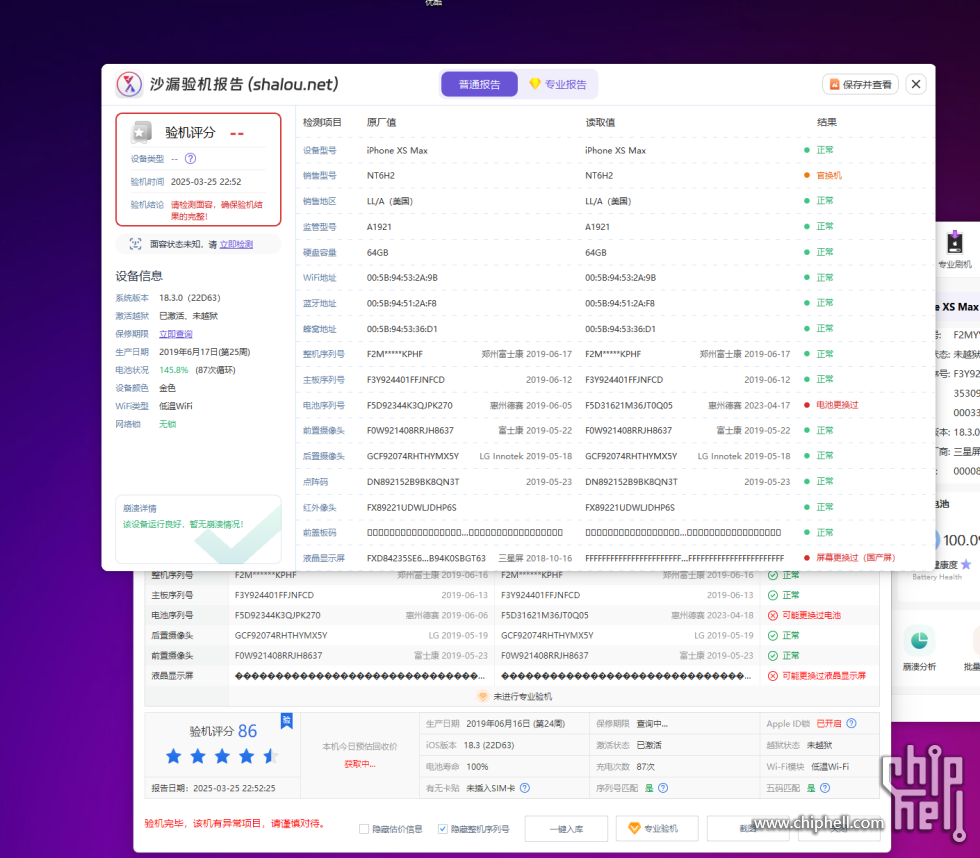Click the star badge beside 验机评分 --
This screenshot has width=980, height=858.
tap(141, 132)
